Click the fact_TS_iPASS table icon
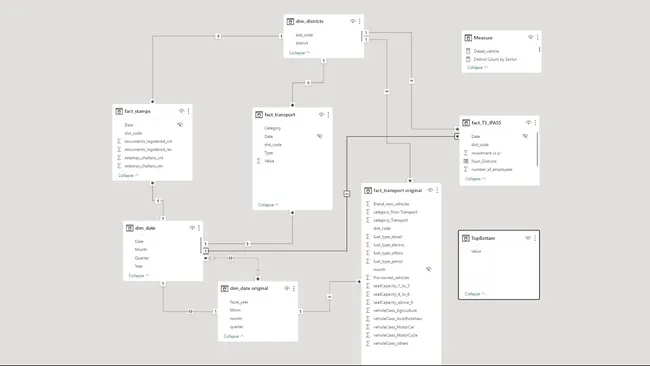 (x=466, y=123)
